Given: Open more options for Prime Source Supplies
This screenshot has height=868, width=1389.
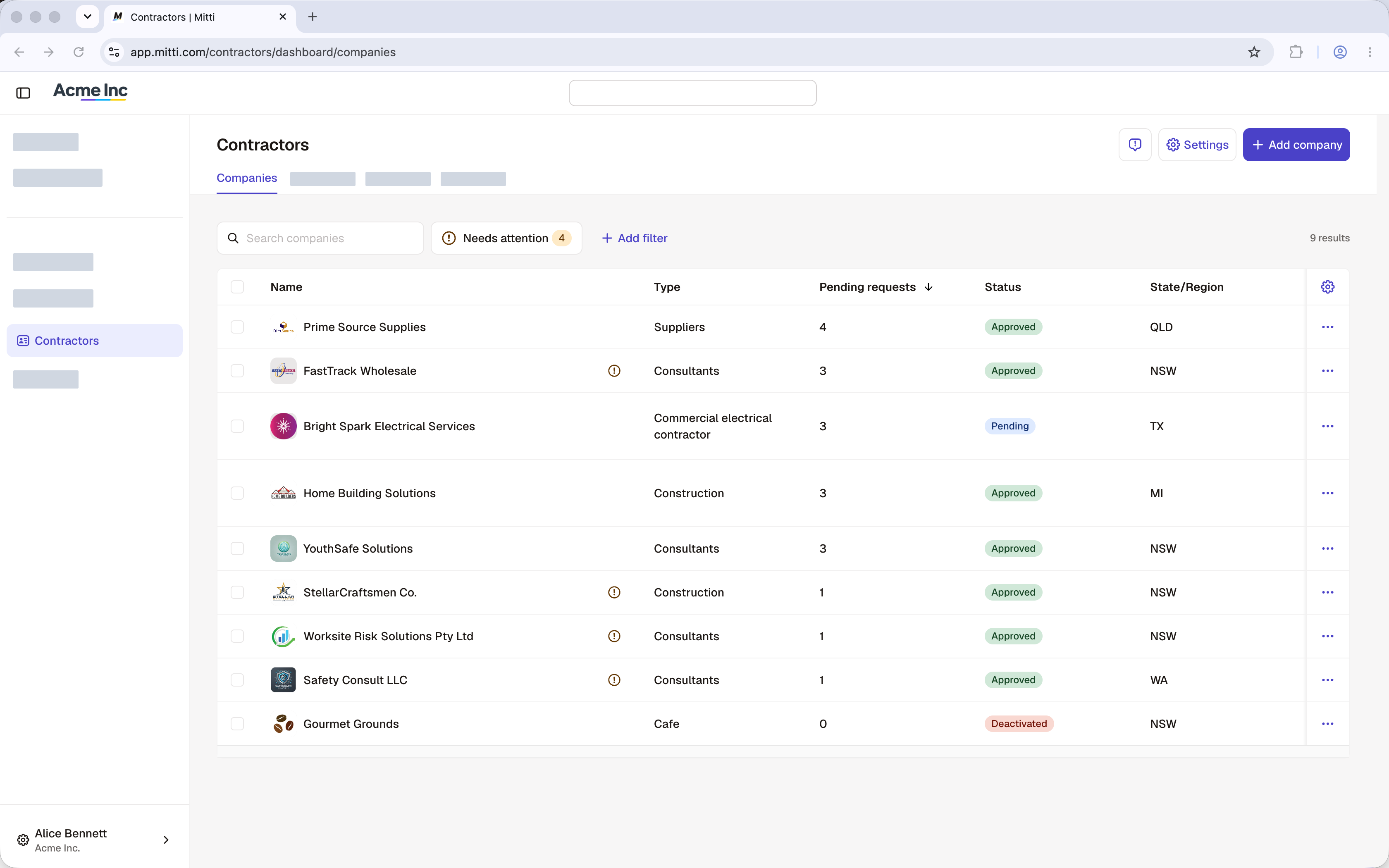Looking at the screenshot, I should [1327, 327].
